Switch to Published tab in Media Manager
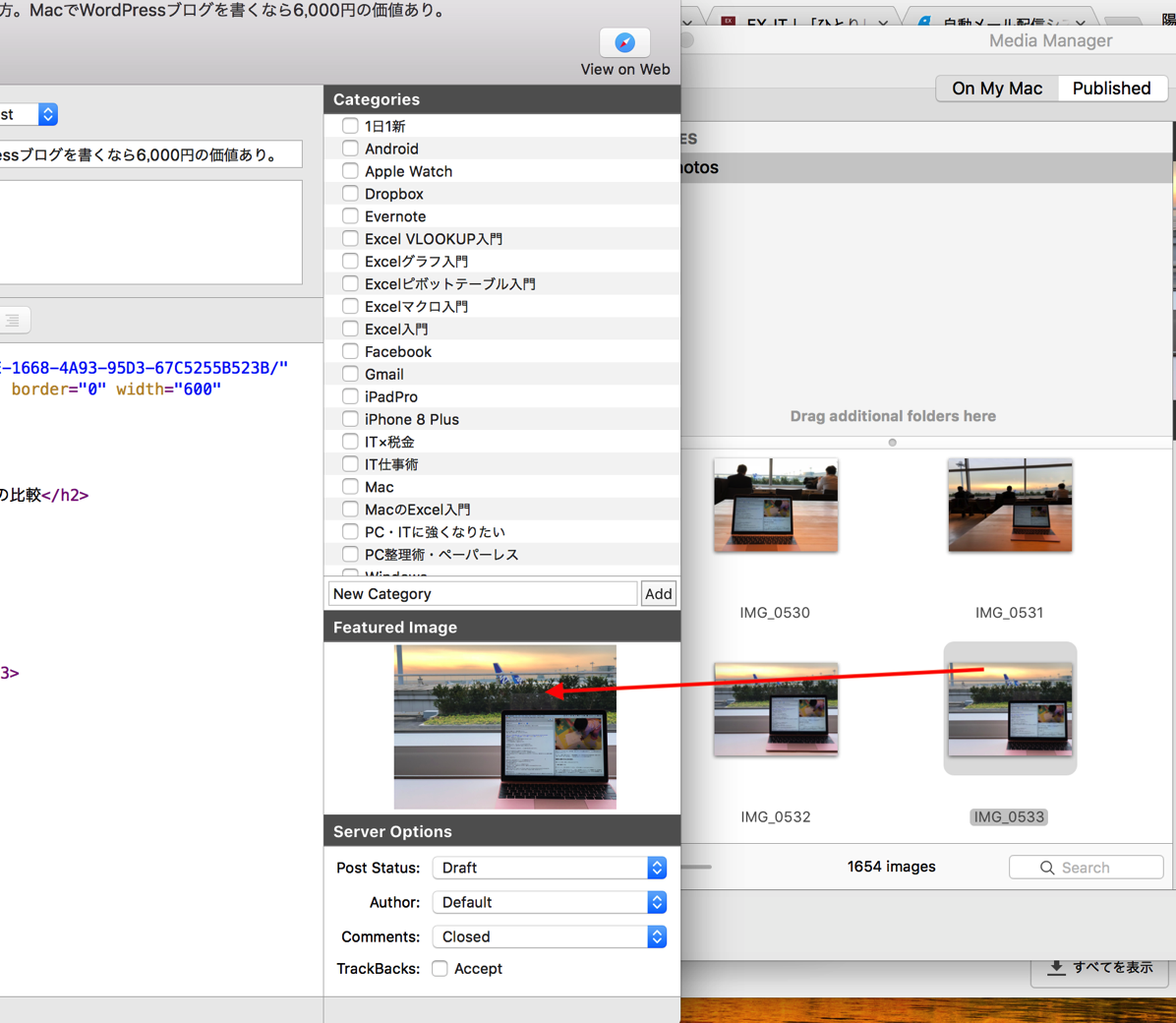1176x1023 pixels. pos(1111,89)
